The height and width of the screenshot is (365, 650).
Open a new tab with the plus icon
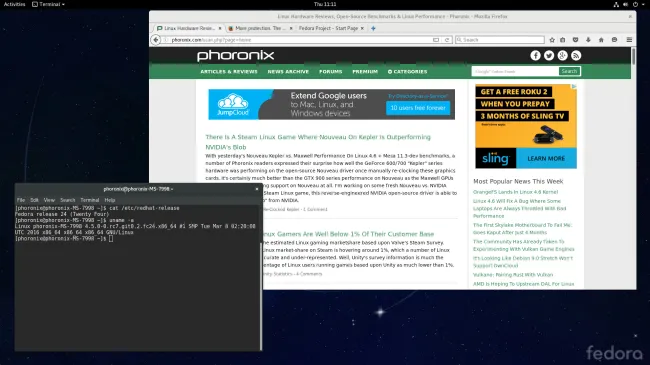tap(373, 28)
